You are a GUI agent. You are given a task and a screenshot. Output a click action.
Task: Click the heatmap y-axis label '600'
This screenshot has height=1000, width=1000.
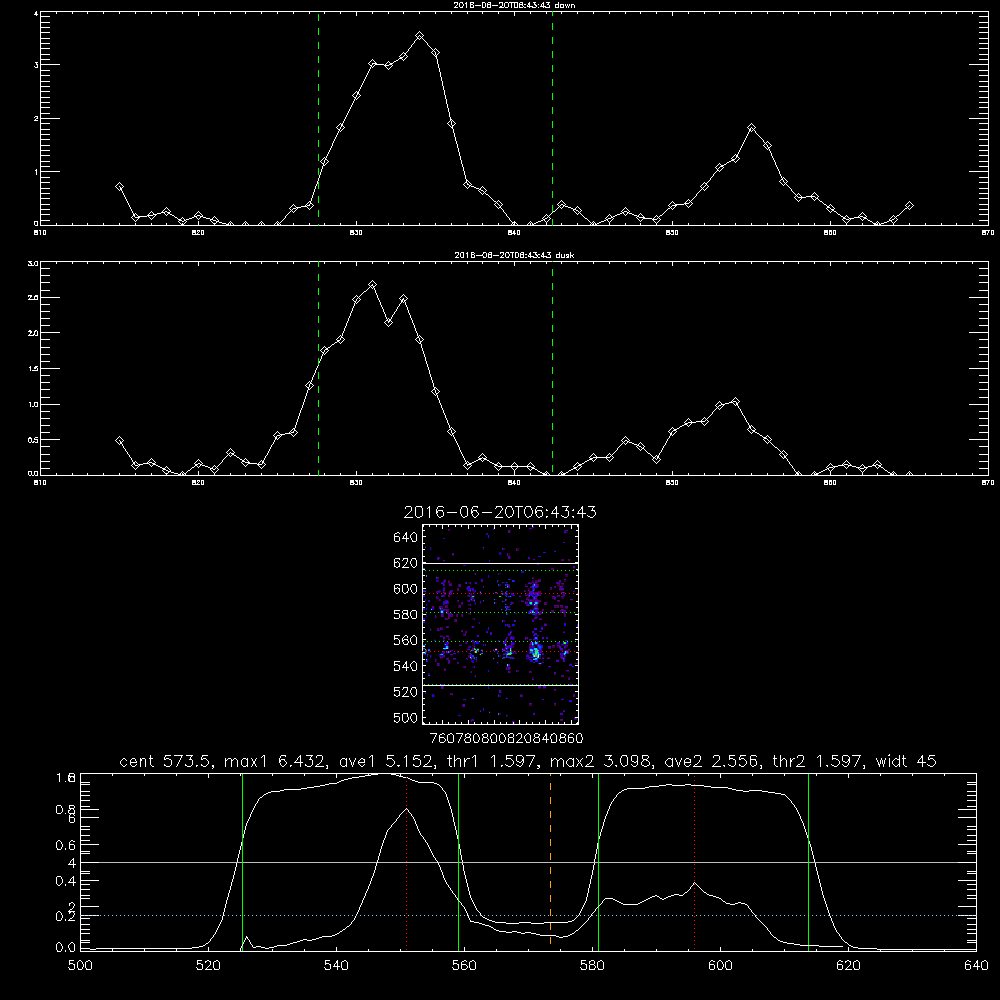(x=405, y=589)
